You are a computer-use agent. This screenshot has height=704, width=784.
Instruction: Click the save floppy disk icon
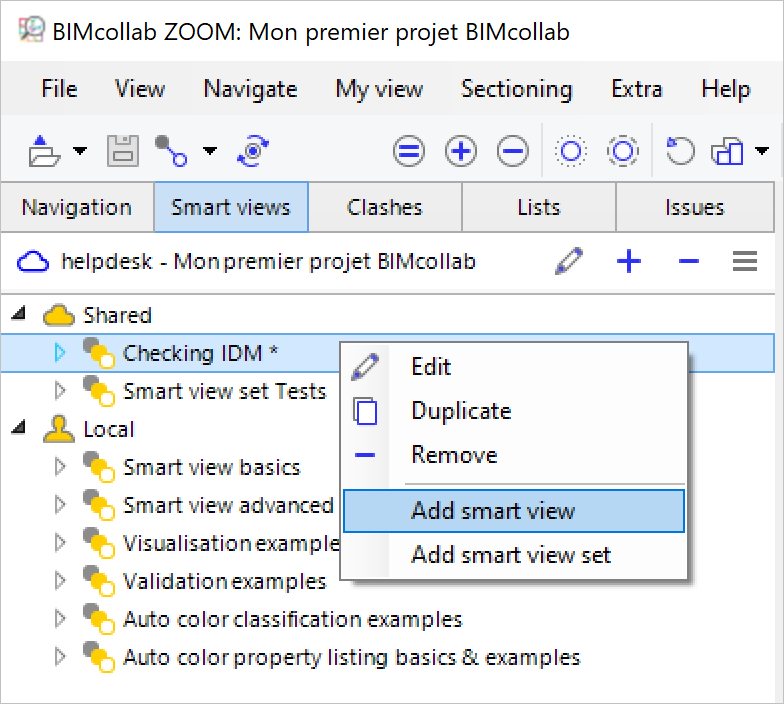click(122, 151)
